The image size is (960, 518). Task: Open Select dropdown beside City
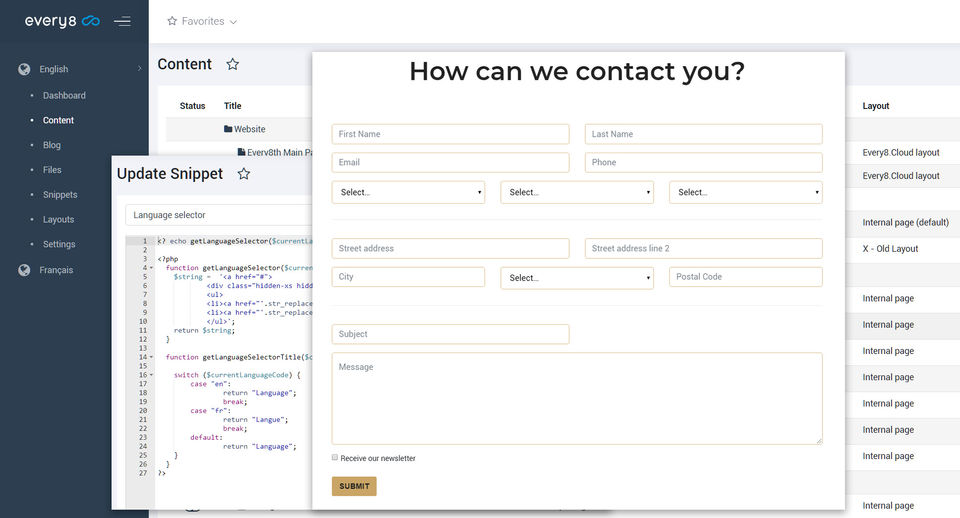(x=577, y=278)
